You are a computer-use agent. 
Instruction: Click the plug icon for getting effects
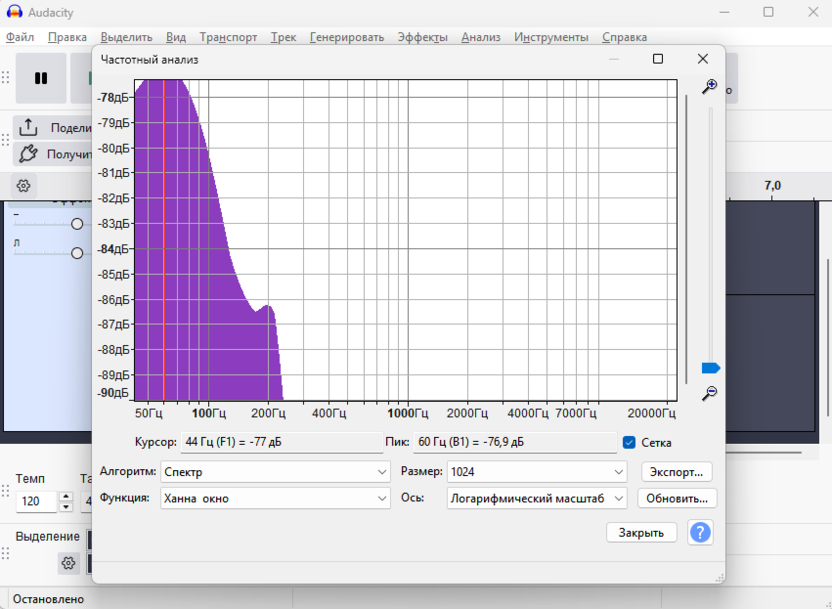pos(28,154)
